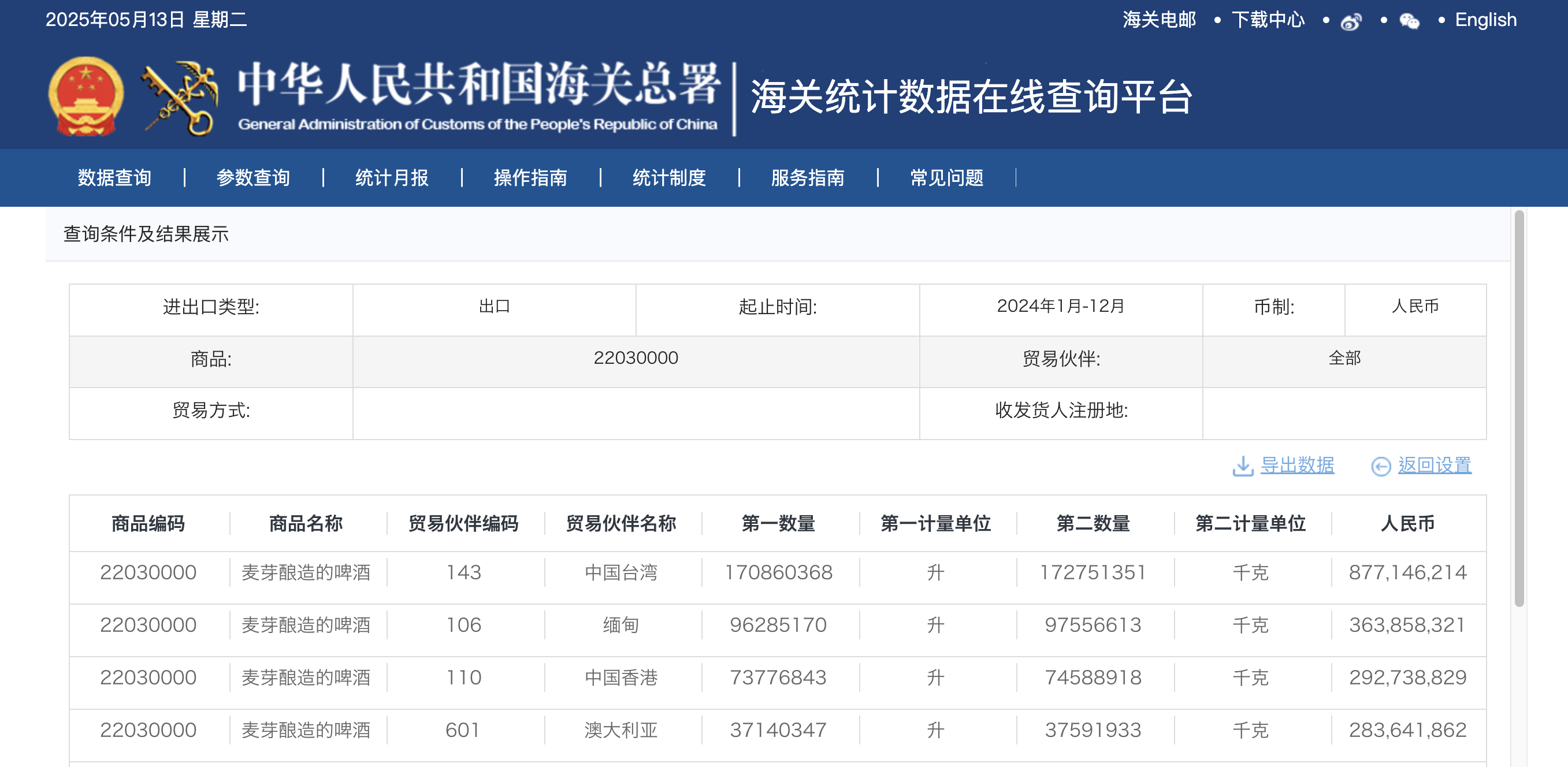Click the Weibo icon in top bar
The image size is (1568, 767).
coord(1351,22)
